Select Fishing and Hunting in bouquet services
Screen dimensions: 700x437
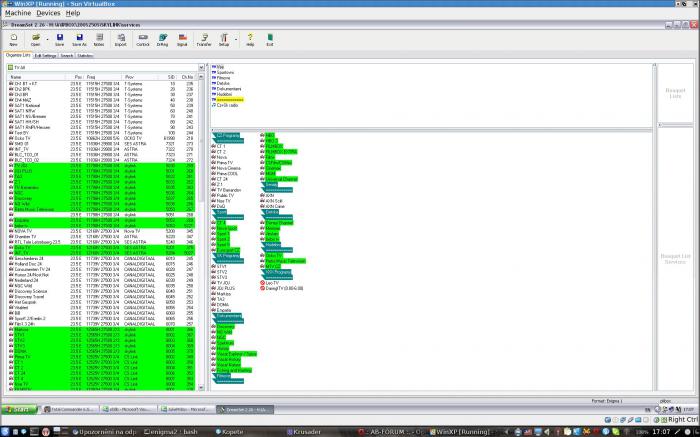click(234, 370)
